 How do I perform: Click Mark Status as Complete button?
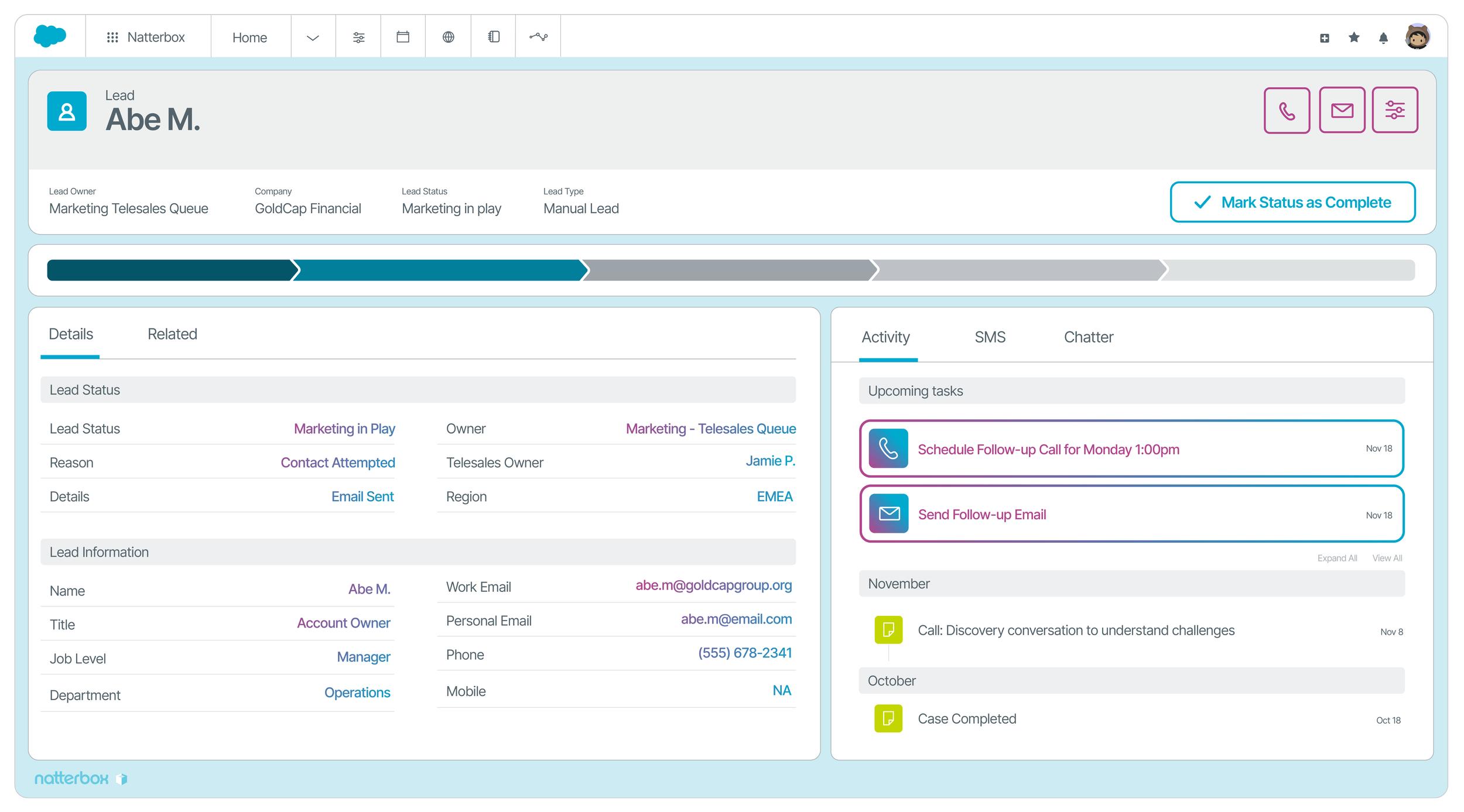1292,203
